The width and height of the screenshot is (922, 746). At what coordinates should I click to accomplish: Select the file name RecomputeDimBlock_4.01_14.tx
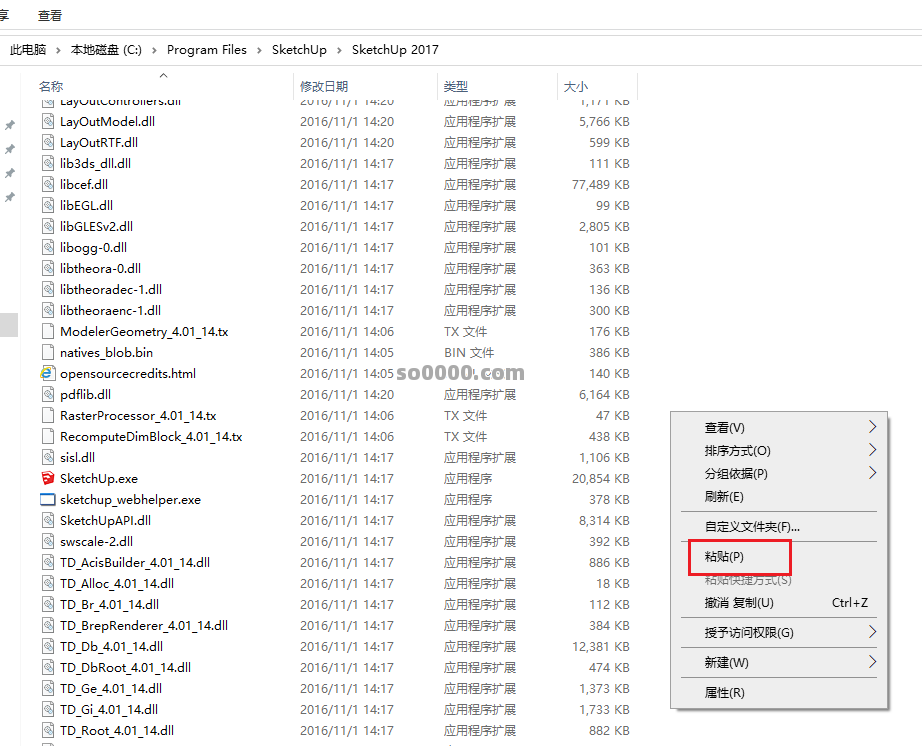click(151, 437)
